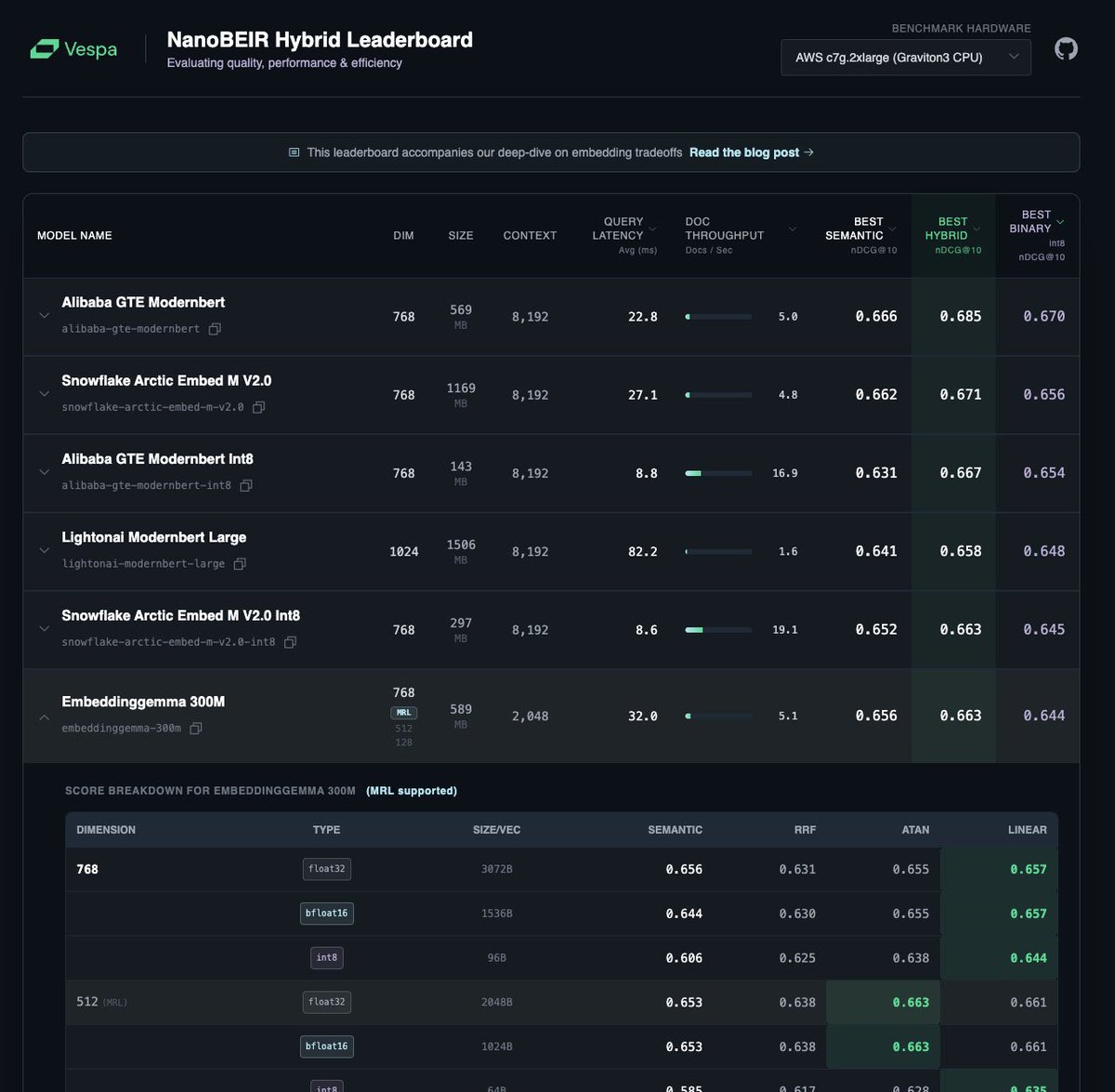This screenshot has width=1115, height=1092.
Task: Click the throughput bar for Lightonai Modernbert Large
Action: coord(718,552)
